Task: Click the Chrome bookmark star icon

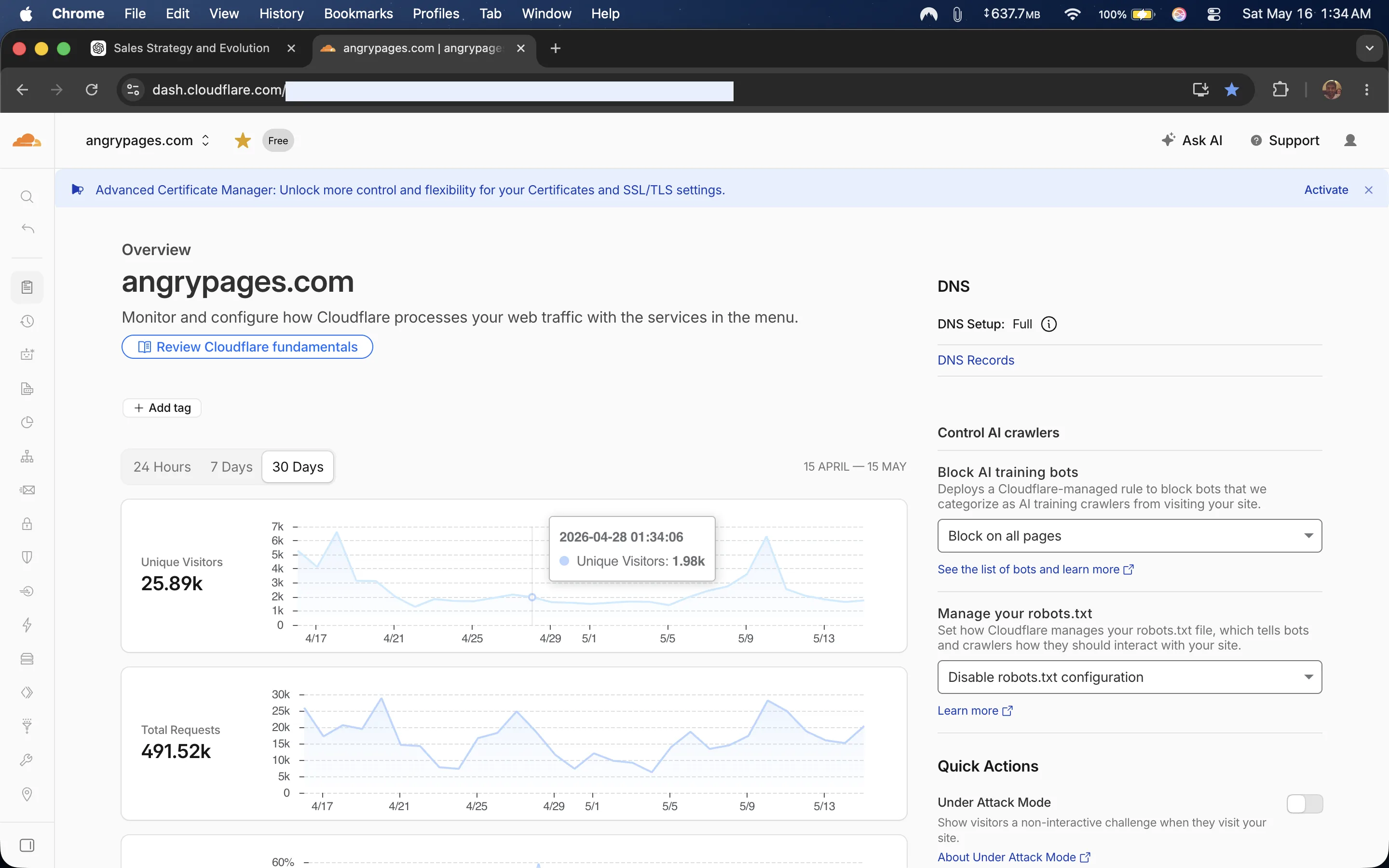Action: 1232,90
